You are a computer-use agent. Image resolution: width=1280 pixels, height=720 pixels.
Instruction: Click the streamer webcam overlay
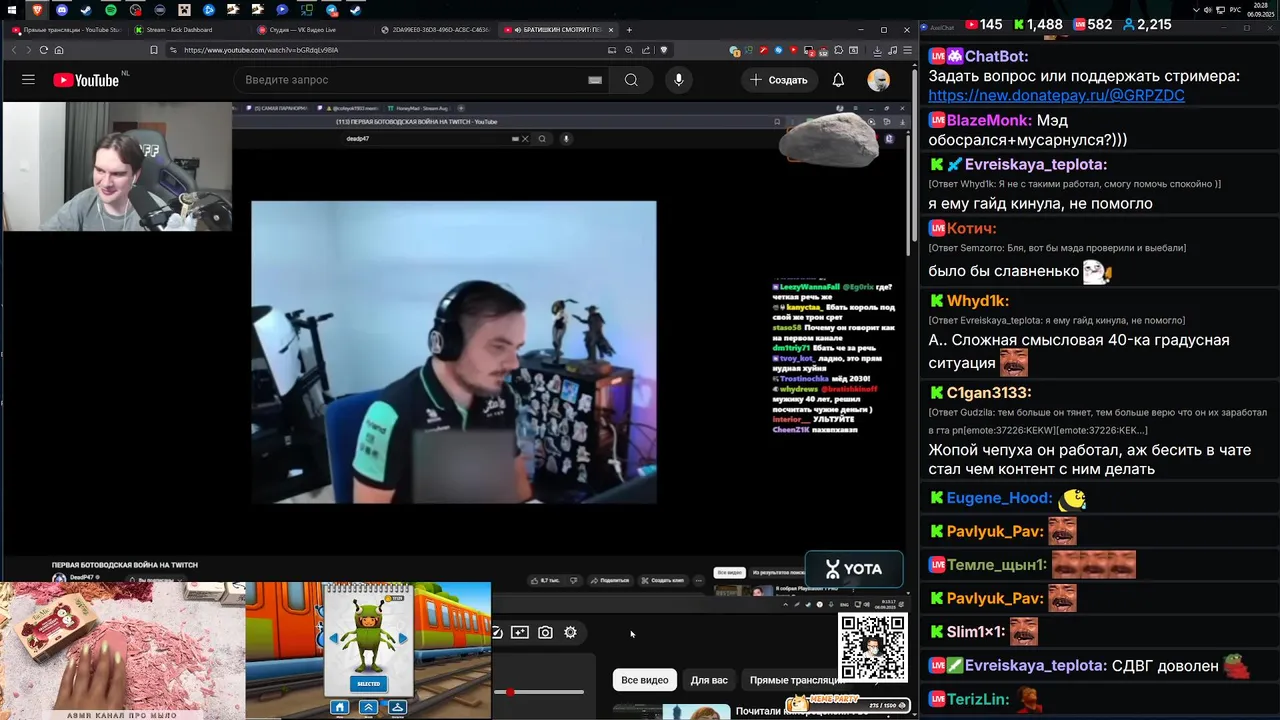coord(117,166)
